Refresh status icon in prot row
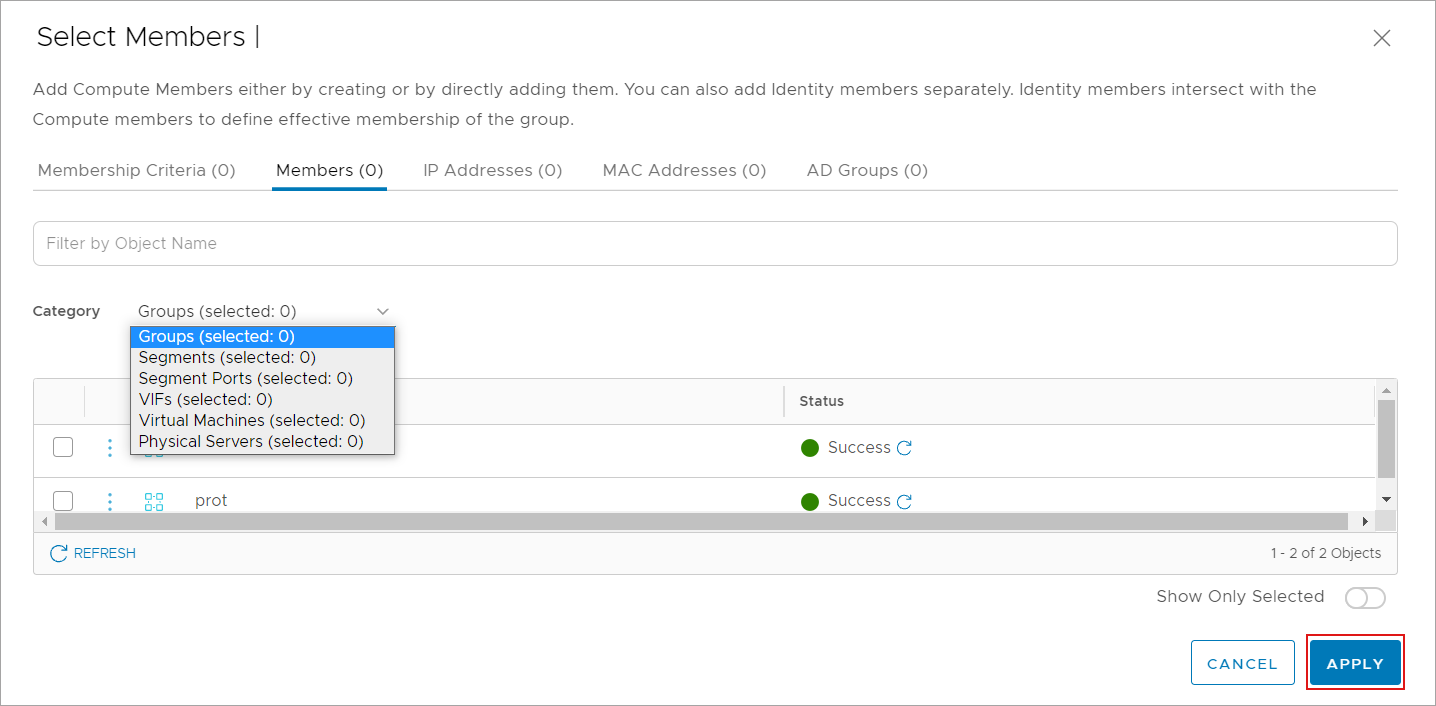This screenshot has width=1436, height=706. click(x=905, y=501)
